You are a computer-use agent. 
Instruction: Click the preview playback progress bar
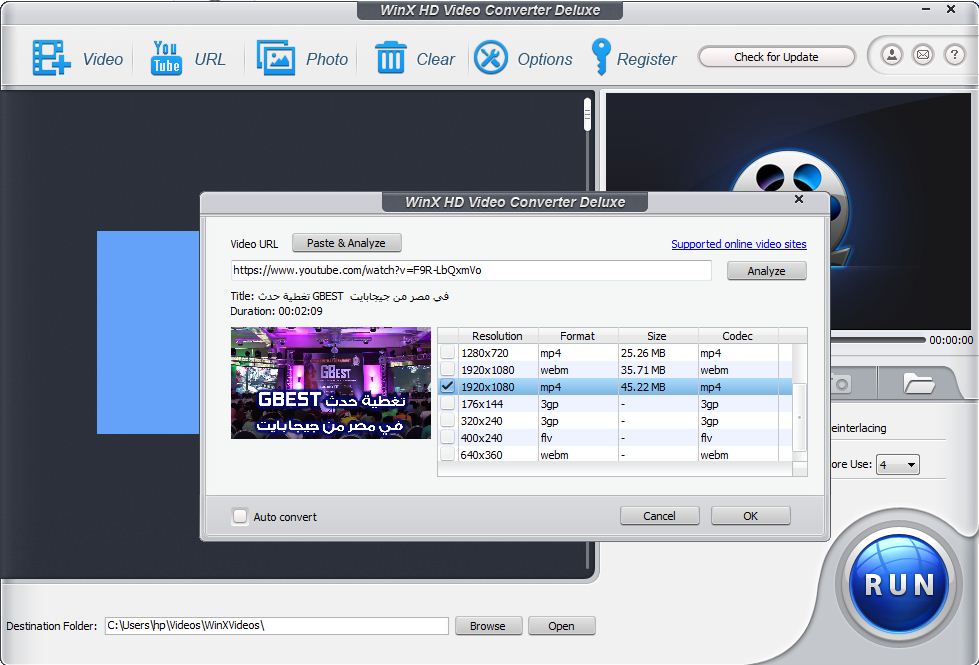click(877, 340)
